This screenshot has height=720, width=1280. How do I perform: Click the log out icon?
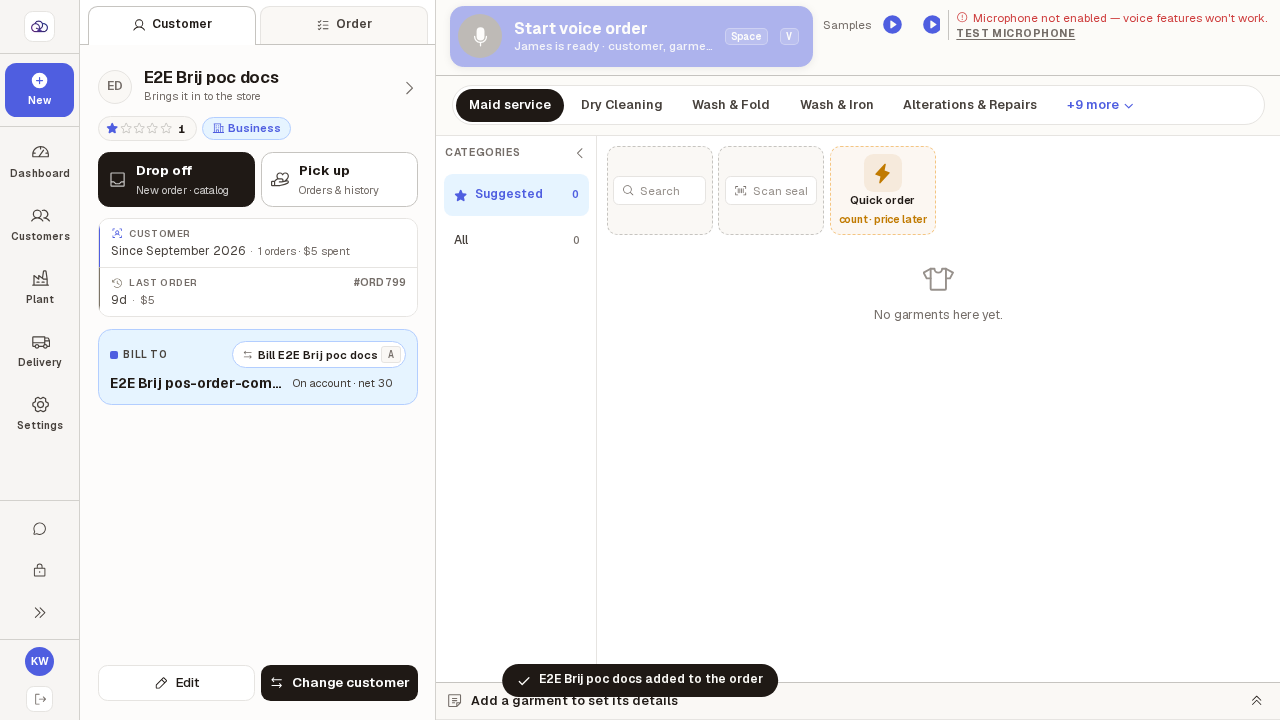(x=40, y=699)
